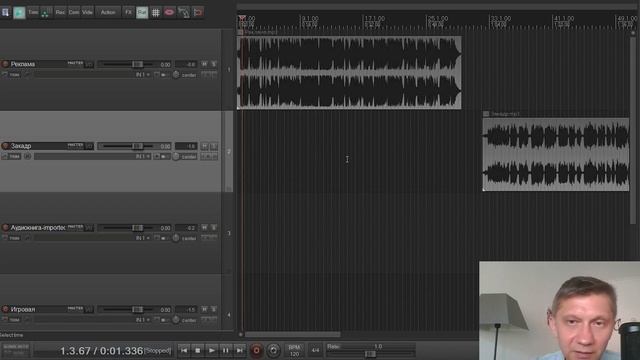Go to project start in transport
The image size is (640, 360).
click(x=184, y=350)
